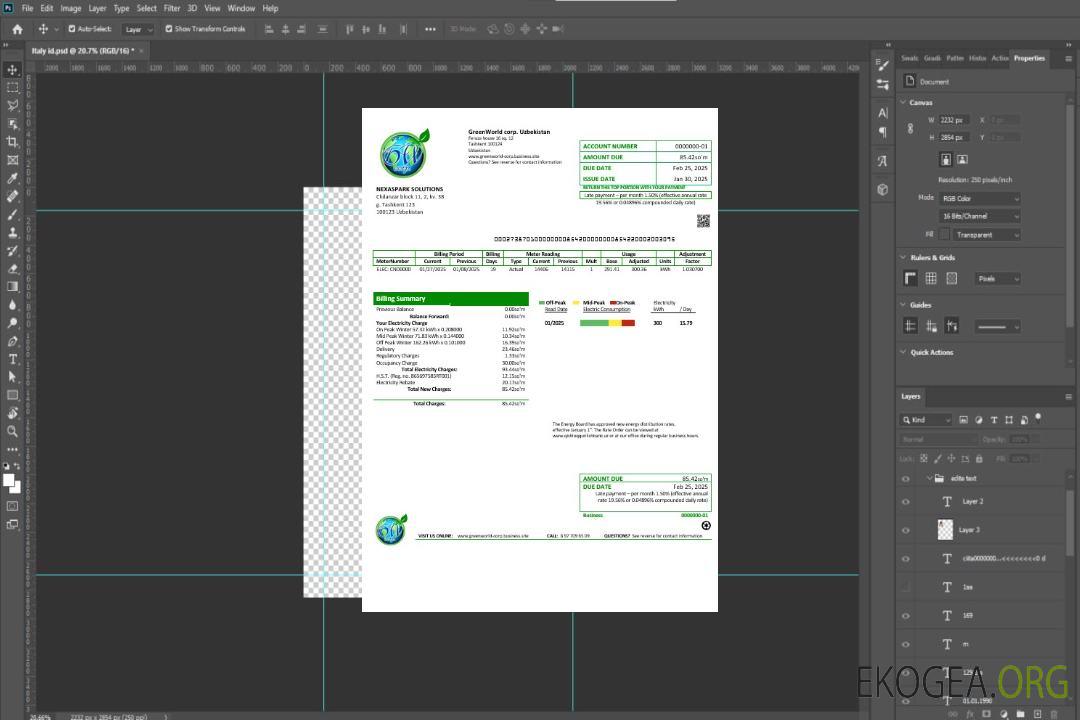Hide Layer 3 visibility eye
Image resolution: width=1080 pixels, height=720 pixels.
(x=906, y=531)
